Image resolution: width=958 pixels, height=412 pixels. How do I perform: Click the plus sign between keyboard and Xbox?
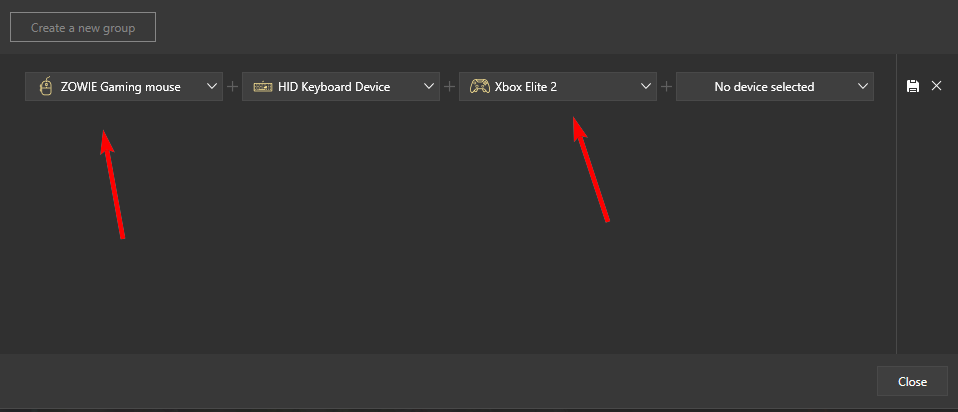(449, 87)
